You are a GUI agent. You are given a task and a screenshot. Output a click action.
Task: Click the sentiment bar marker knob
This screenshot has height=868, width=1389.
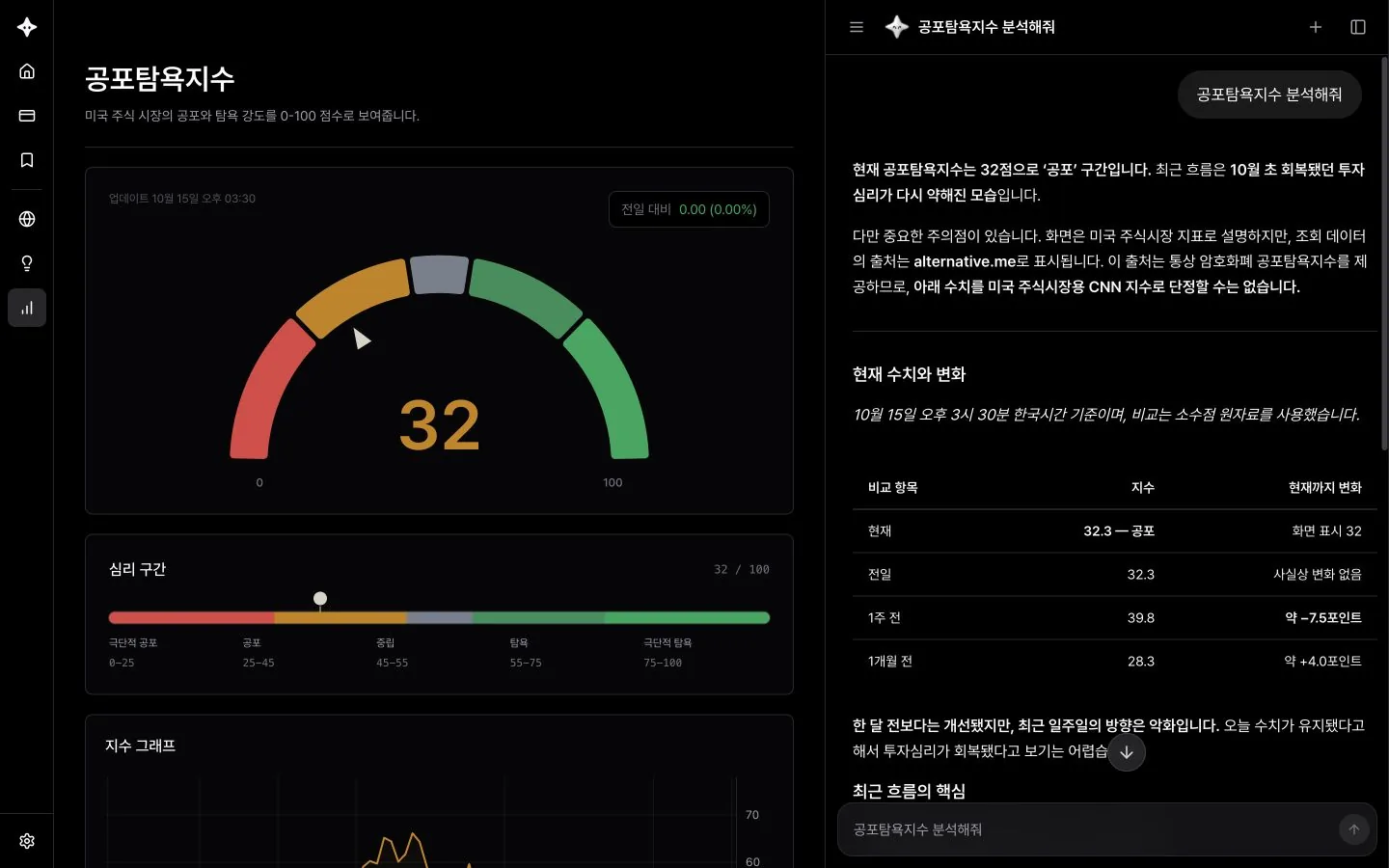(x=320, y=599)
